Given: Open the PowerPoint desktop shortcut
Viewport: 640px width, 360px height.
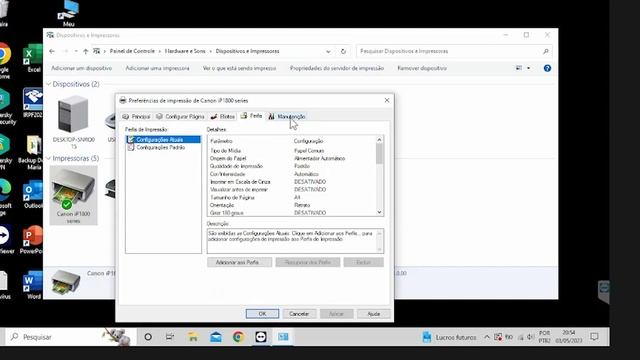Looking at the screenshot, I should coord(33,240).
